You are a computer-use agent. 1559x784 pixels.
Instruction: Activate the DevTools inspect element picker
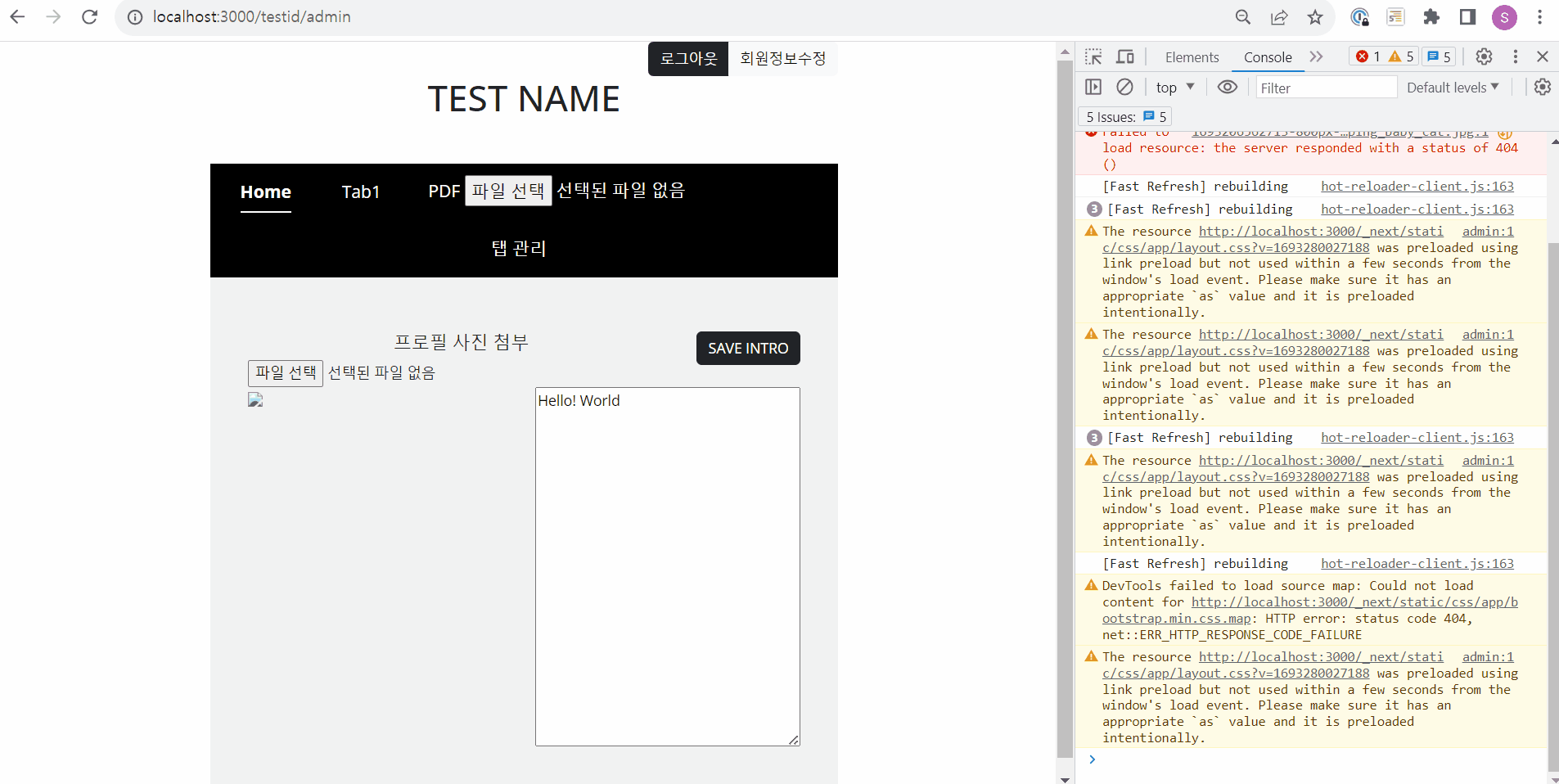[1093, 56]
